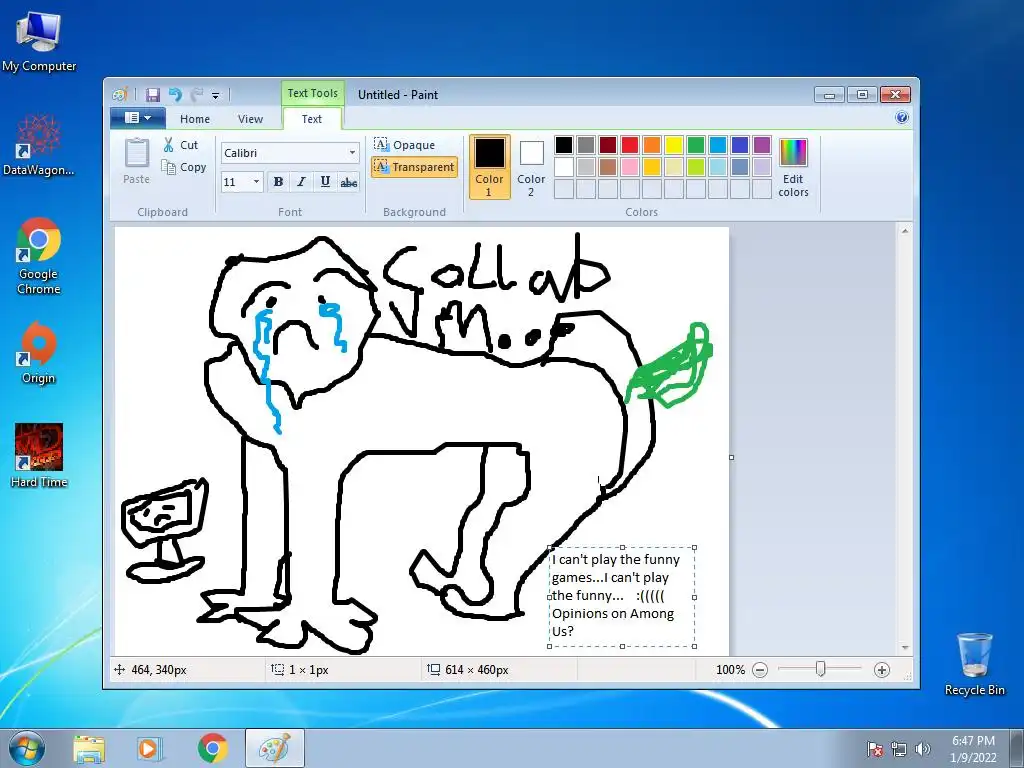
Task: Open the Paint application menu button
Action: tap(138, 118)
